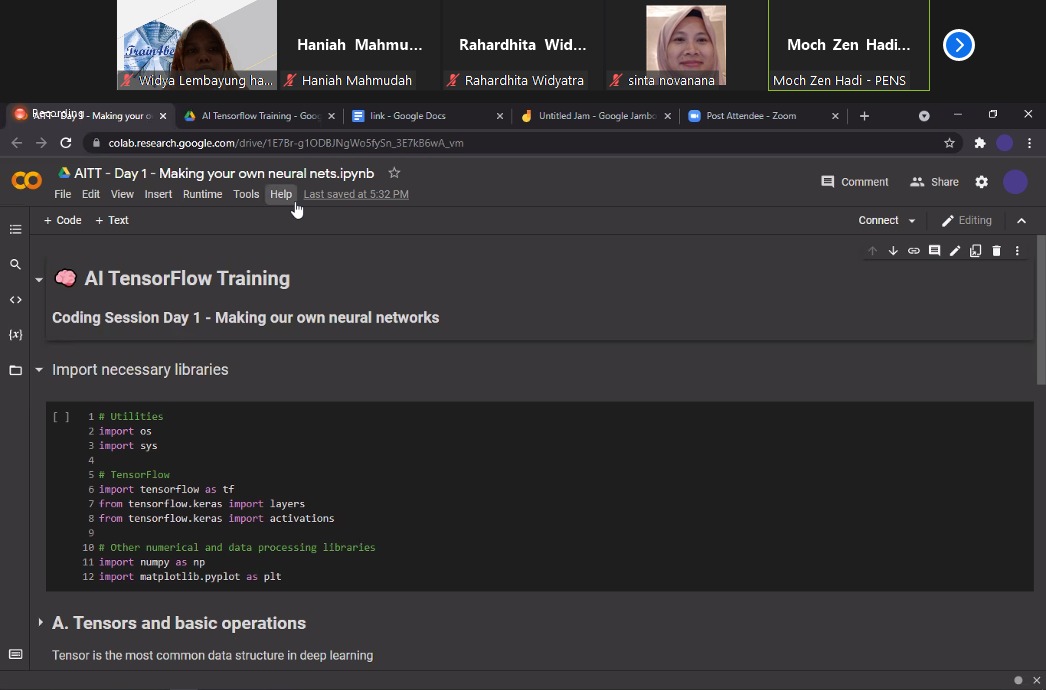Viewport: 1046px width, 690px height.
Task: Open the find and replace search icon
Action: coord(15,264)
